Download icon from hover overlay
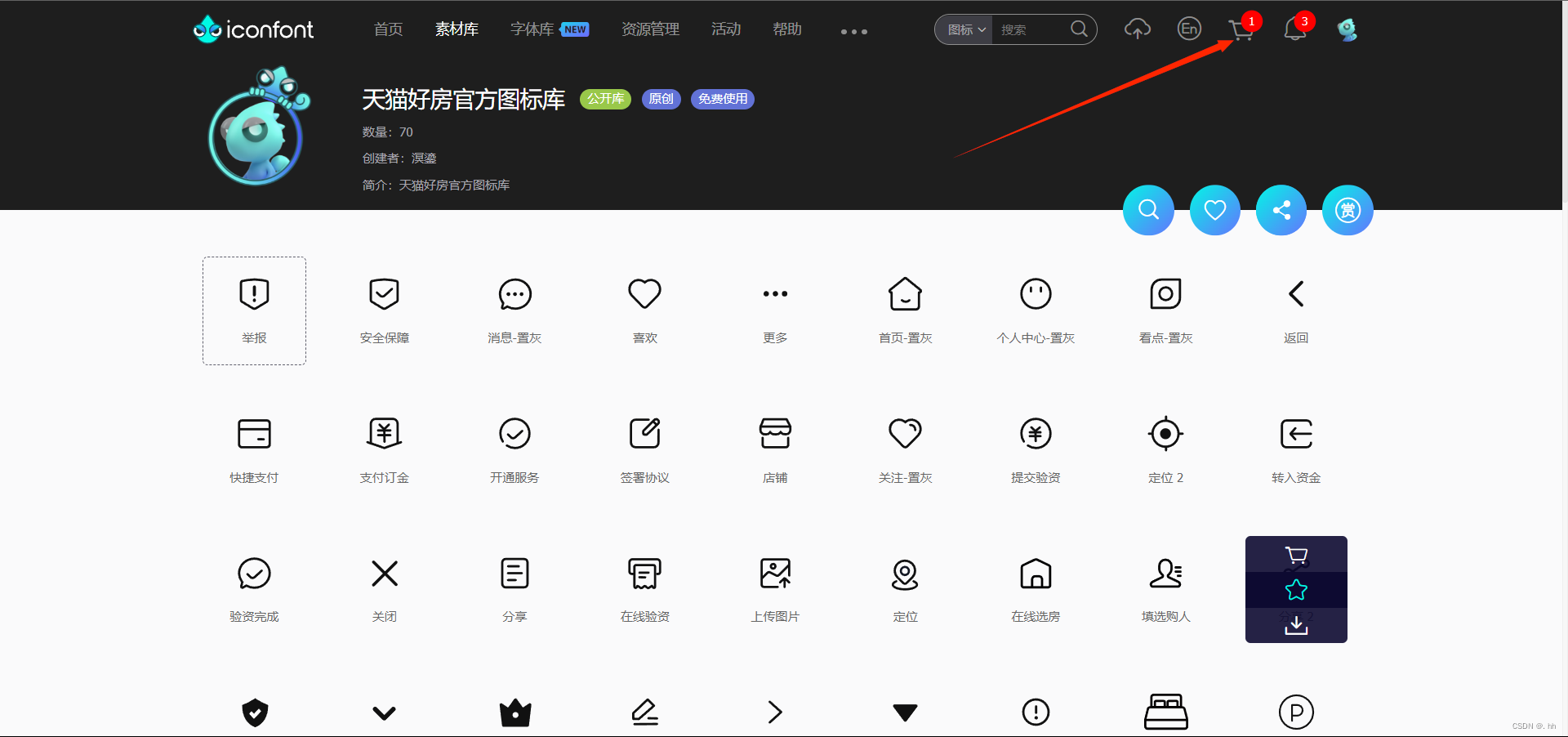 1296,625
